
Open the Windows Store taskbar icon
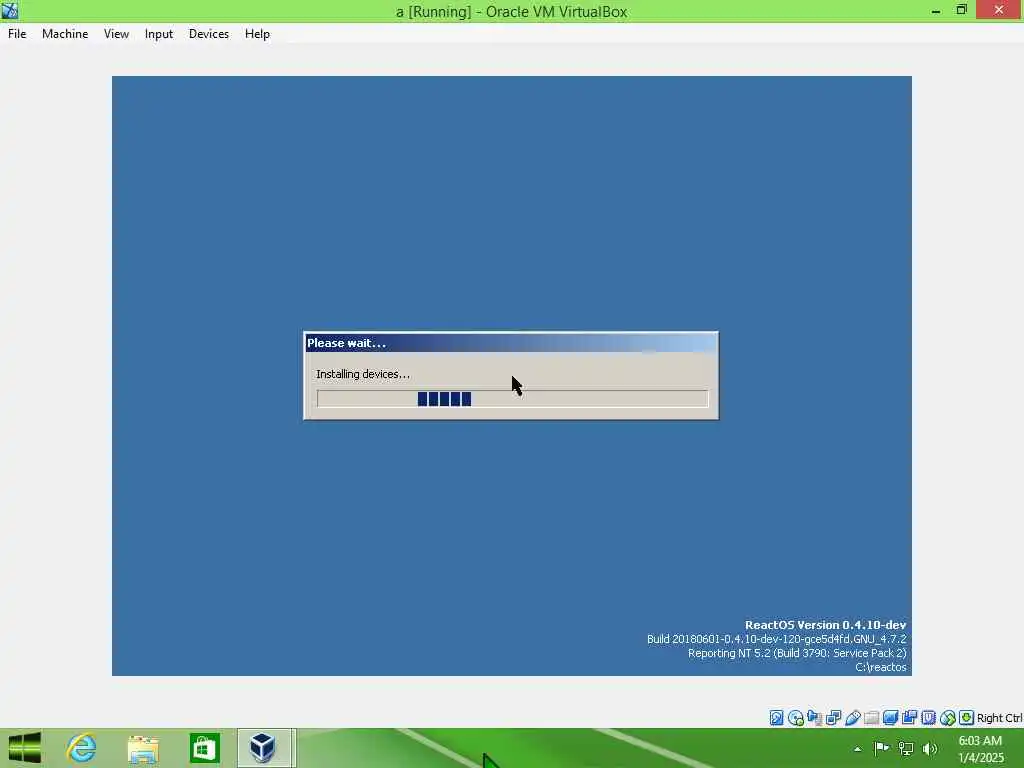(x=204, y=748)
